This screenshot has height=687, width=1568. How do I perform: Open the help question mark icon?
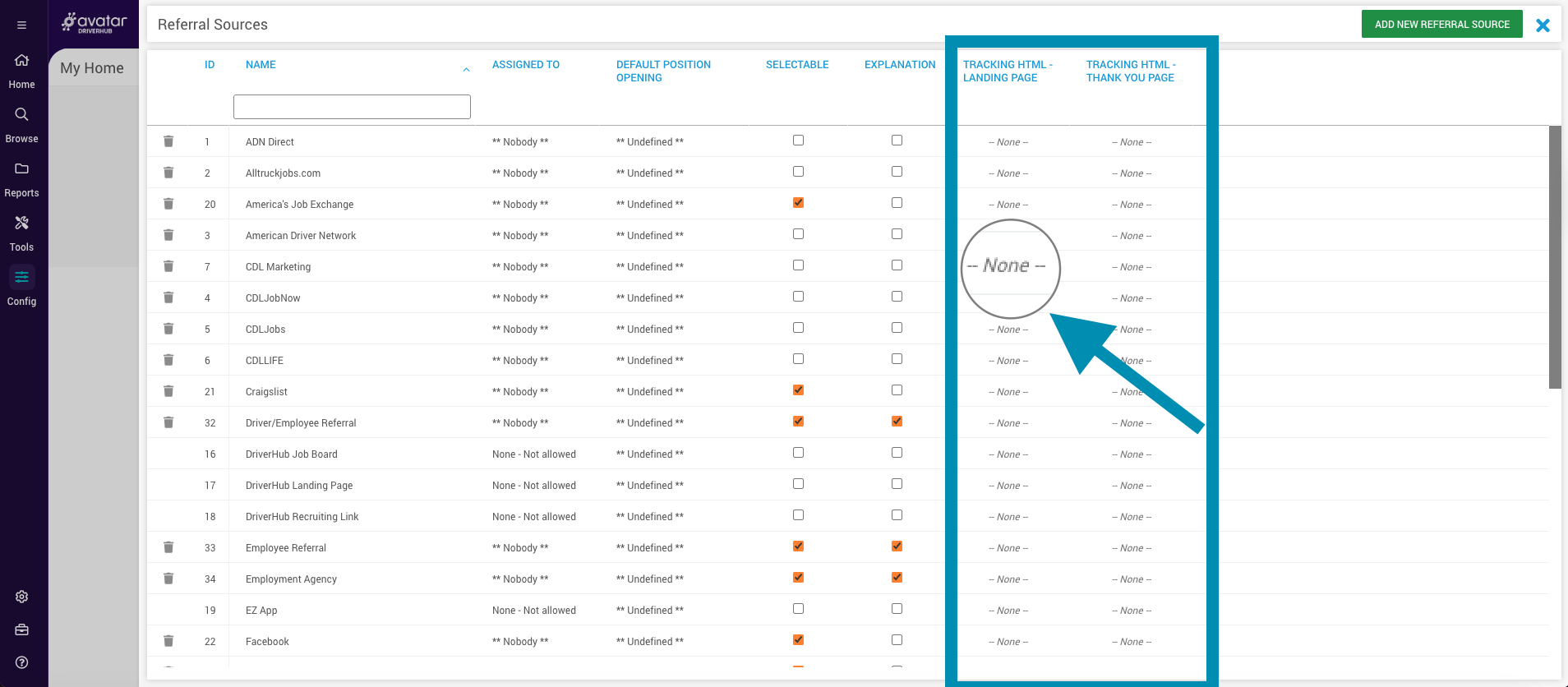click(22, 662)
